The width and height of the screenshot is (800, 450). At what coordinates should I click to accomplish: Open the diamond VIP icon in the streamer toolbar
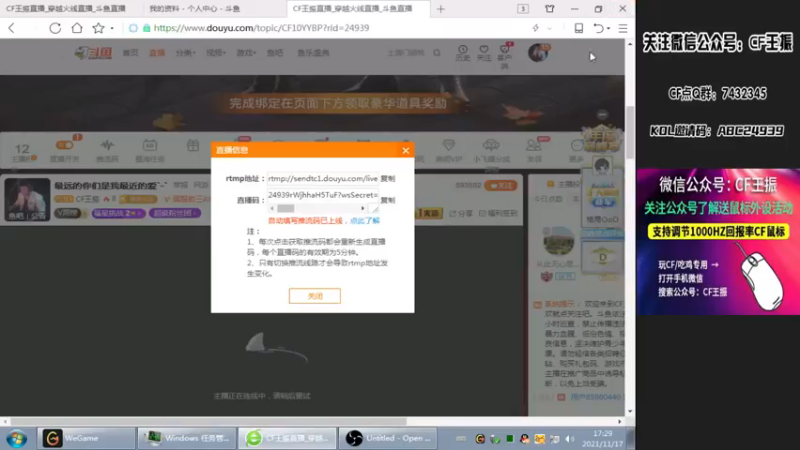(448, 145)
